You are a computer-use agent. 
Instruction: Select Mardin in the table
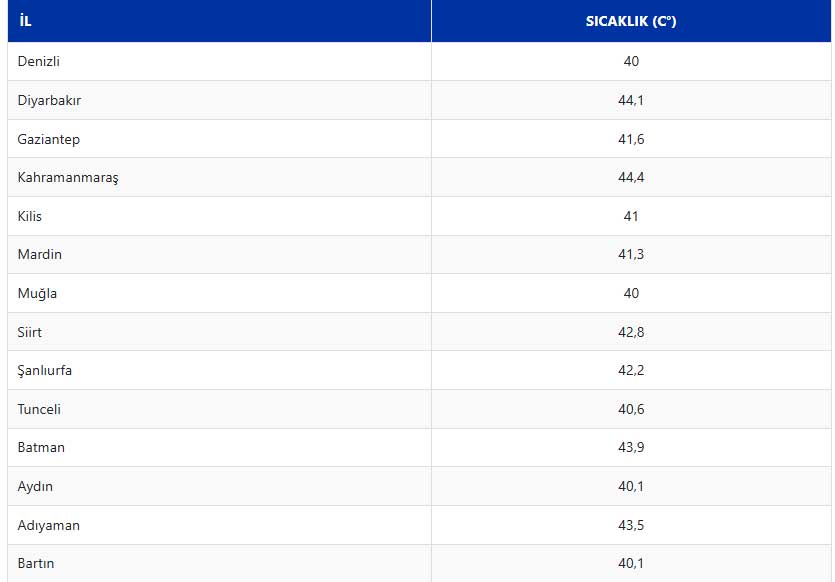[39, 255]
